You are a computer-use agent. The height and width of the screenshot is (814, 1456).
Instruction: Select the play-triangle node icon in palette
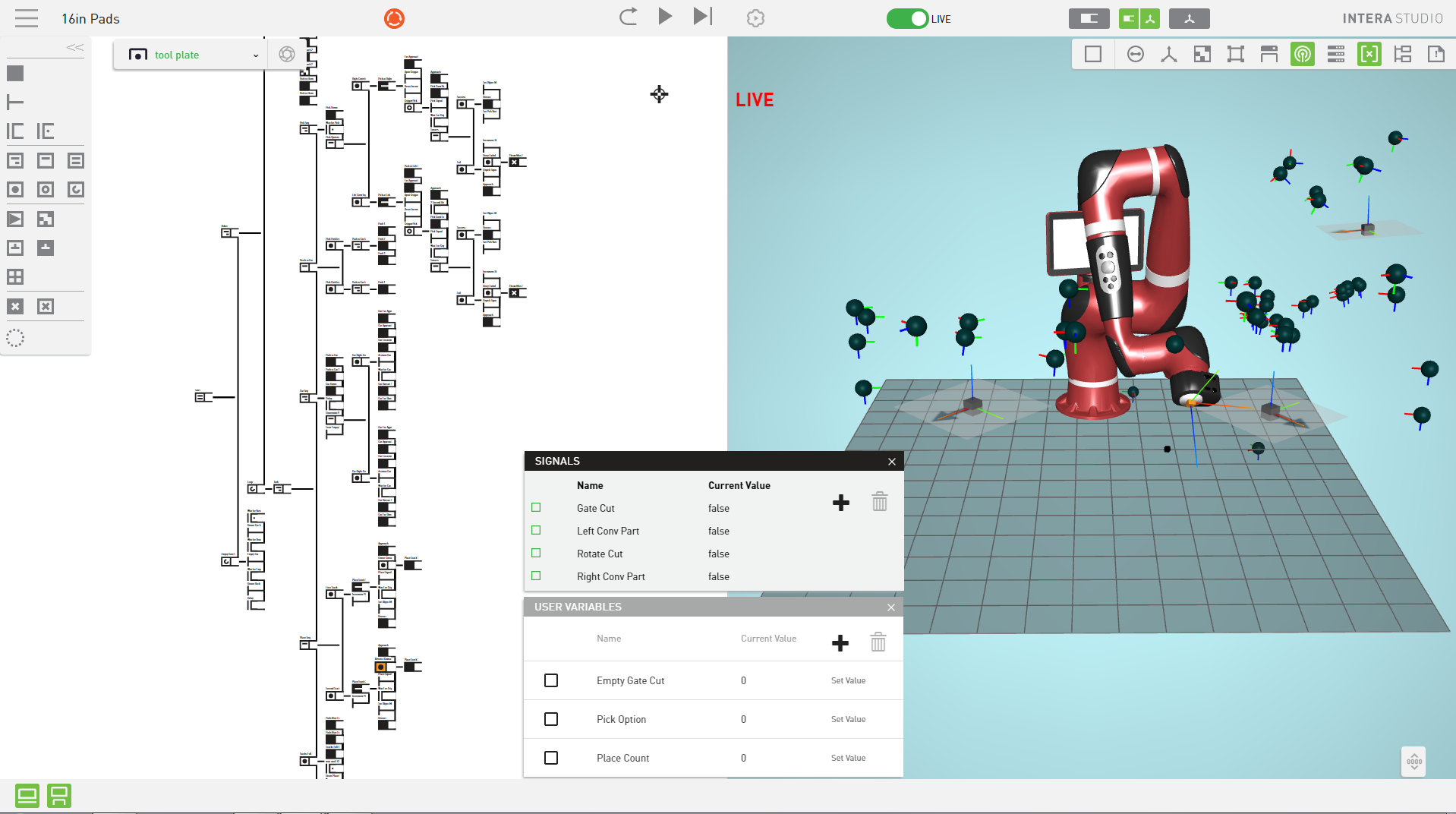point(15,219)
